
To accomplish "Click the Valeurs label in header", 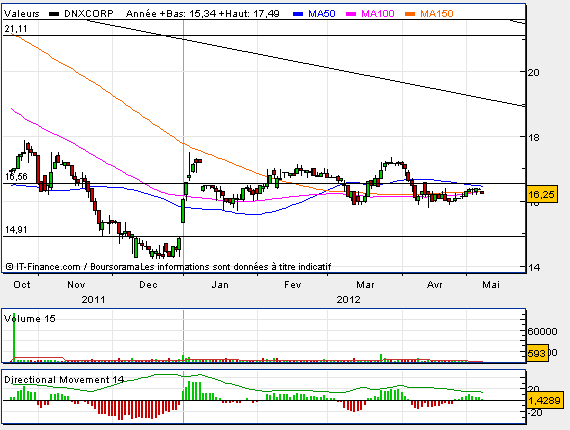I will coord(21,14).
